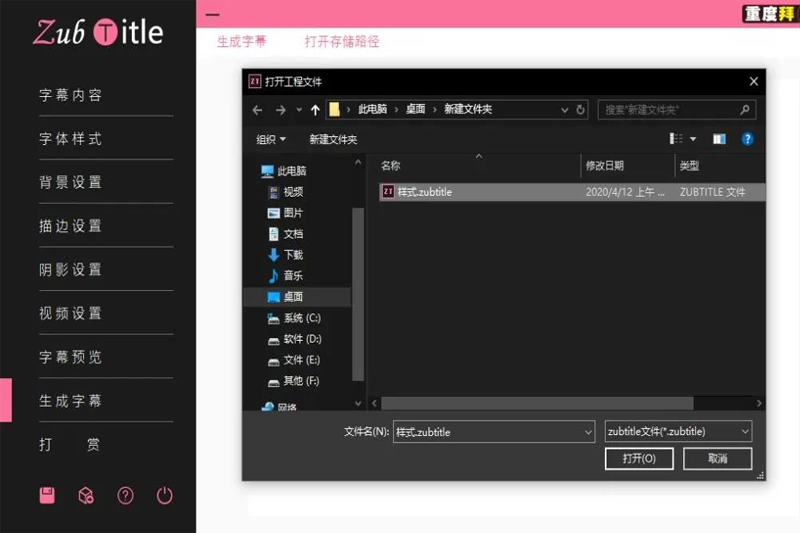This screenshot has height=533, width=800.
Task: Click 此电脑 in the address path
Action: click(372, 109)
